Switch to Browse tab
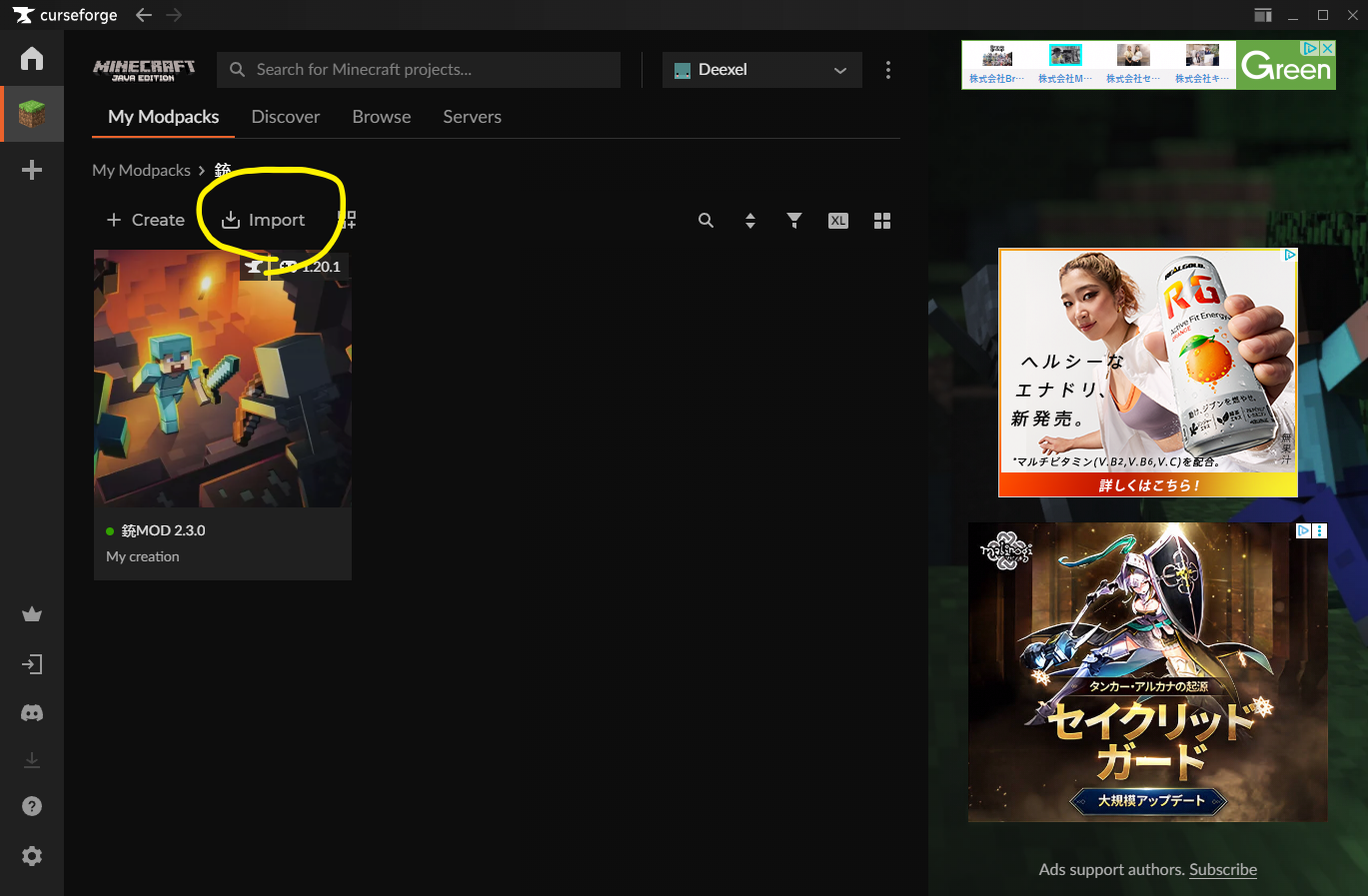Screen dimensions: 1368x896 pos(382,117)
